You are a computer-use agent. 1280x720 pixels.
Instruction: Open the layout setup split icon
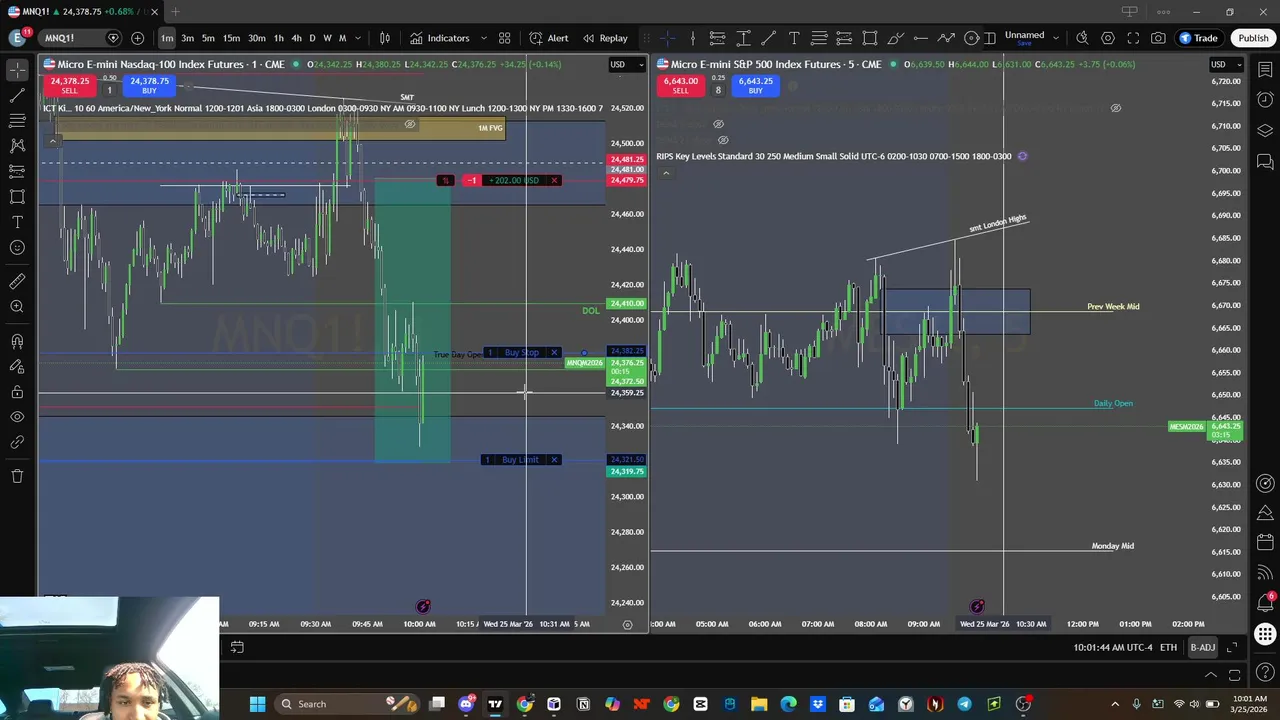pos(989,38)
